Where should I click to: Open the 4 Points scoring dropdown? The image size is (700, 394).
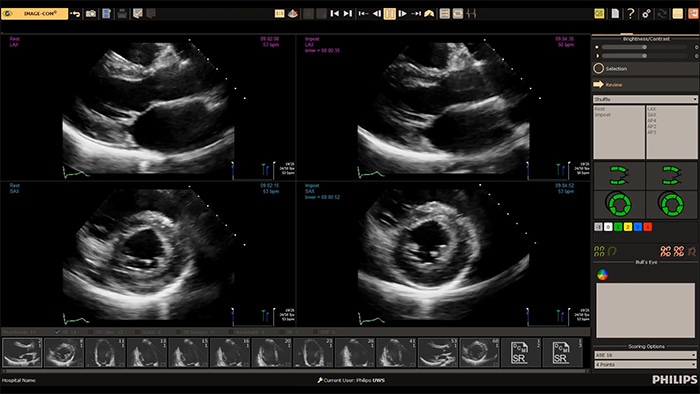pyautogui.click(x=645, y=365)
